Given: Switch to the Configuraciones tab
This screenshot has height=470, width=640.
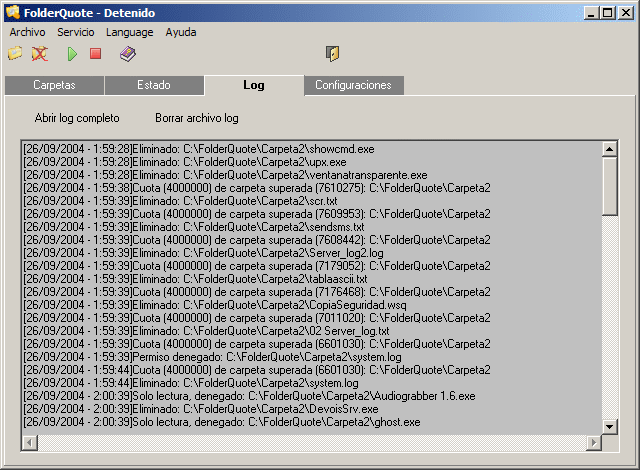Looking at the screenshot, I should coord(353,85).
